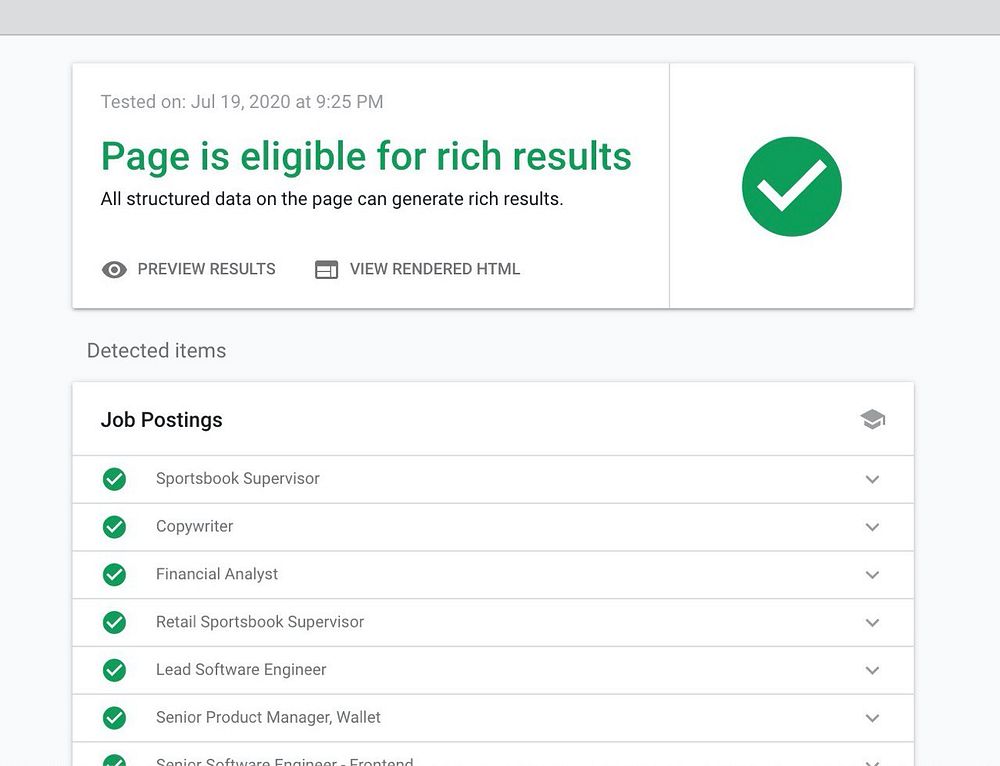Image resolution: width=1000 pixels, height=766 pixels.
Task: Click green check icon beside Financial Analyst
Action: point(115,575)
